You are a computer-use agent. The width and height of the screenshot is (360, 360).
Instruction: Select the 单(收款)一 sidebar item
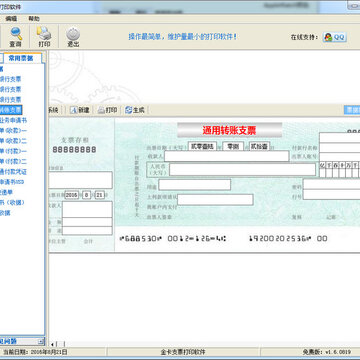pyautogui.click(x=13, y=131)
